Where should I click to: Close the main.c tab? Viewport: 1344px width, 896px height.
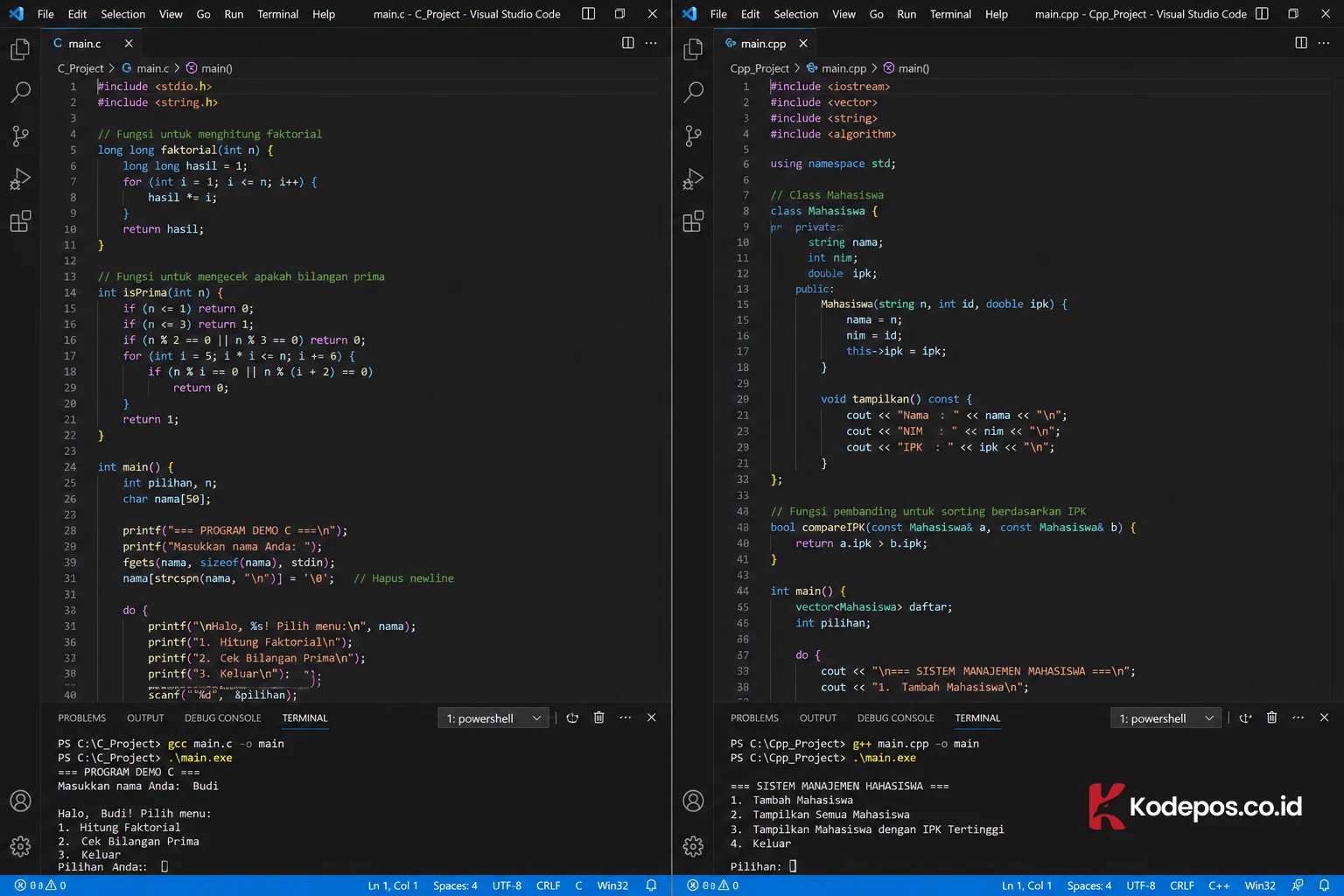click(129, 43)
